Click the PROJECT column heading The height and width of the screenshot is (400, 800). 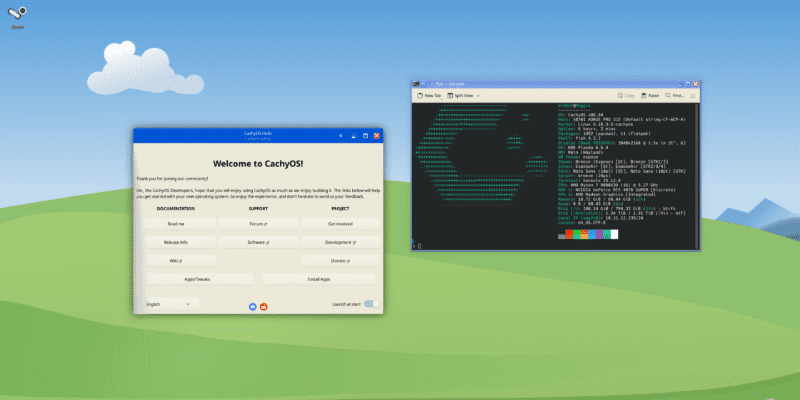coord(340,209)
